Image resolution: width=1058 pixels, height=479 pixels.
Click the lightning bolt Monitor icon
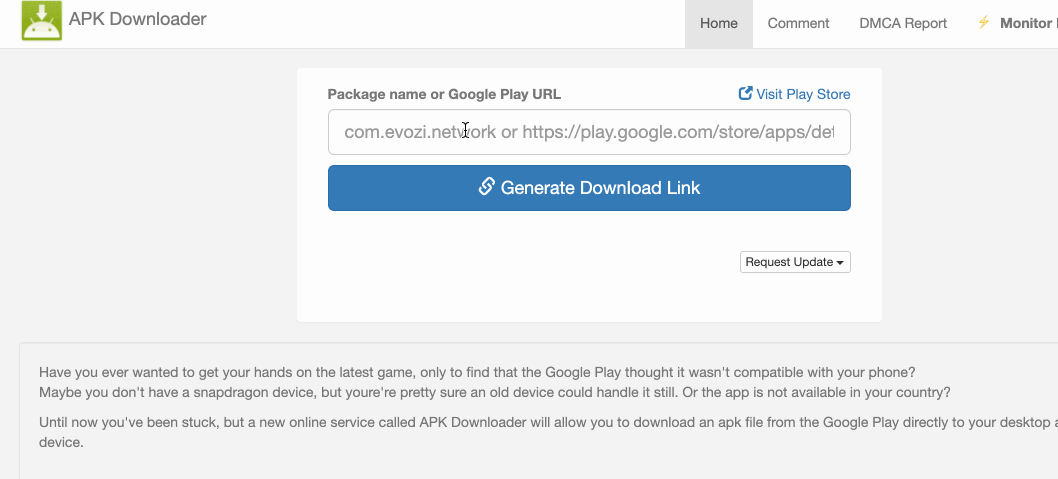(x=983, y=23)
